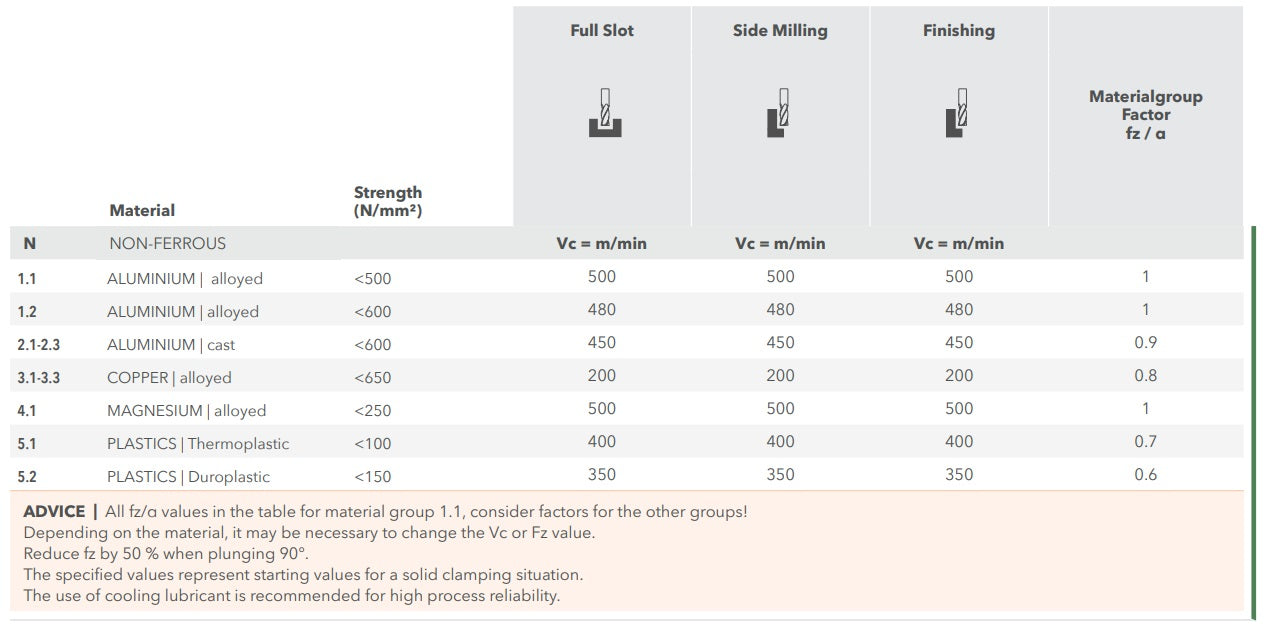The height and width of the screenshot is (625, 1267).
Task: Click the 2.1-2.3 group code
Action: pyautogui.click(x=38, y=344)
